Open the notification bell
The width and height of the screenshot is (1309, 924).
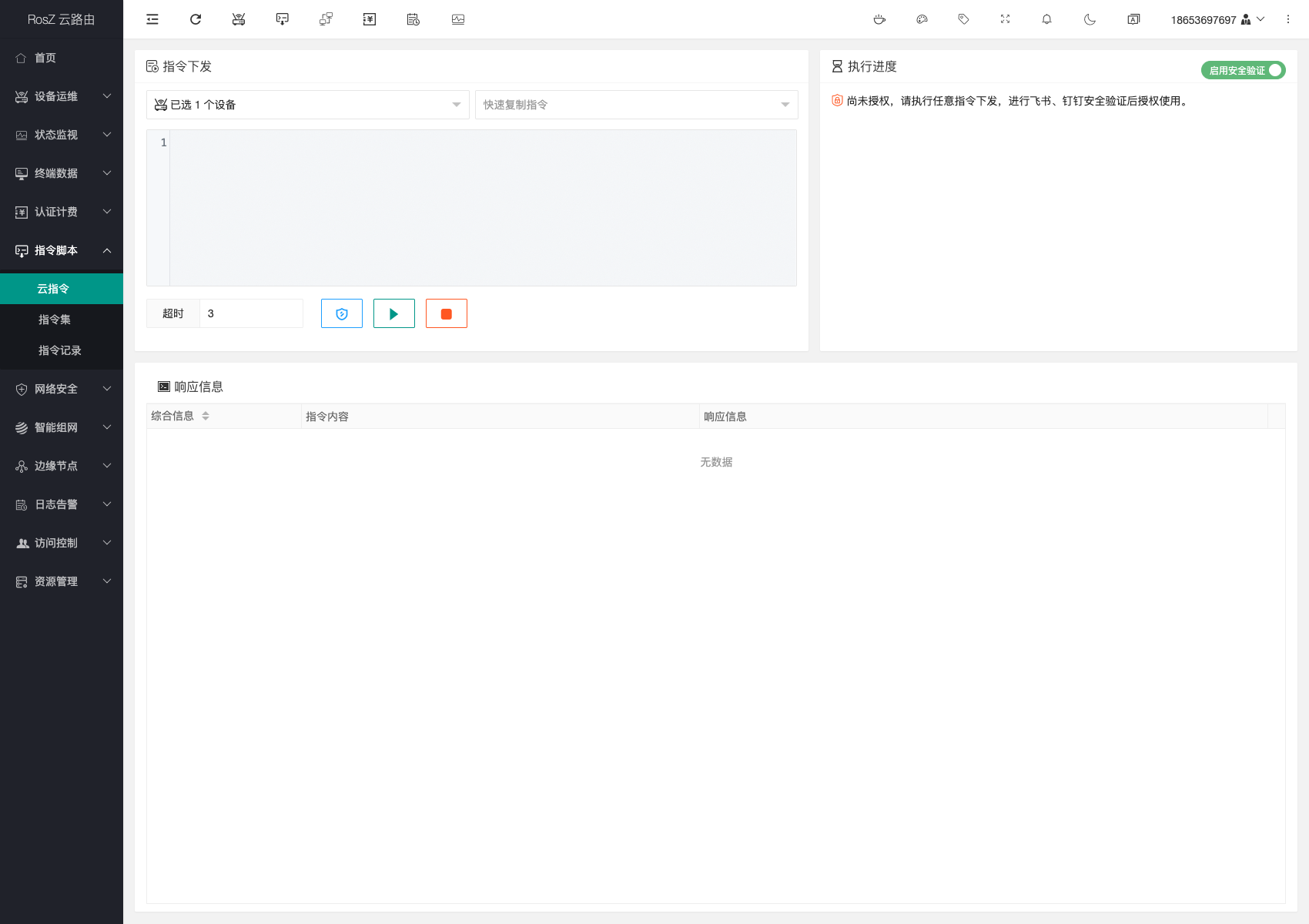(x=1046, y=19)
